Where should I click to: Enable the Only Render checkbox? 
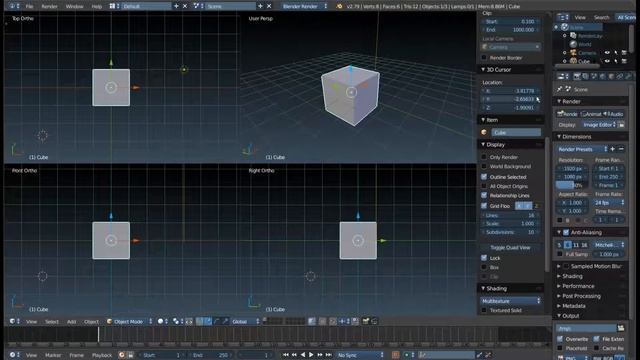[x=484, y=157]
